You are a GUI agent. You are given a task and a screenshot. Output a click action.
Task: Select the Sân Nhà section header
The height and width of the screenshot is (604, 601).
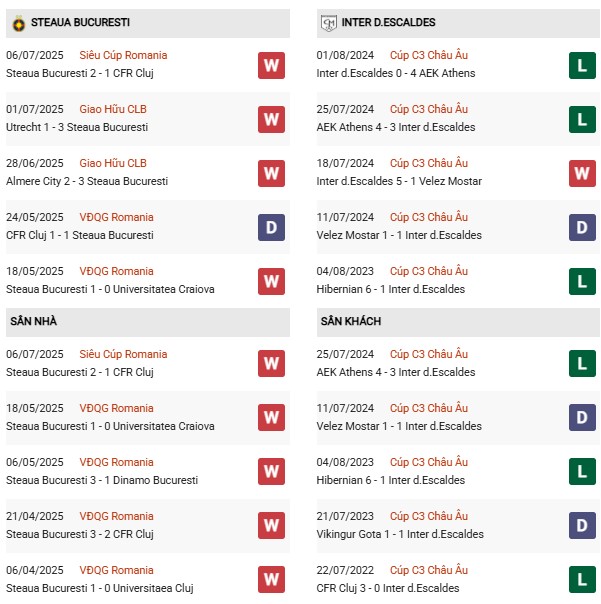pyautogui.click(x=34, y=321)
